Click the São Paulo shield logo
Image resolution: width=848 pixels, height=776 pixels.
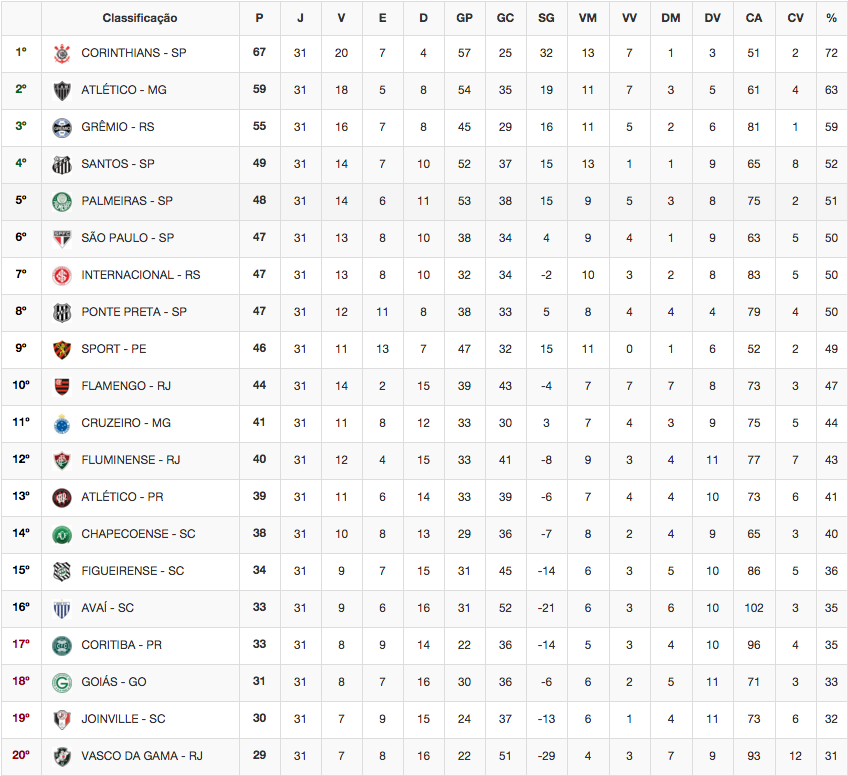[x=62, y=238]
